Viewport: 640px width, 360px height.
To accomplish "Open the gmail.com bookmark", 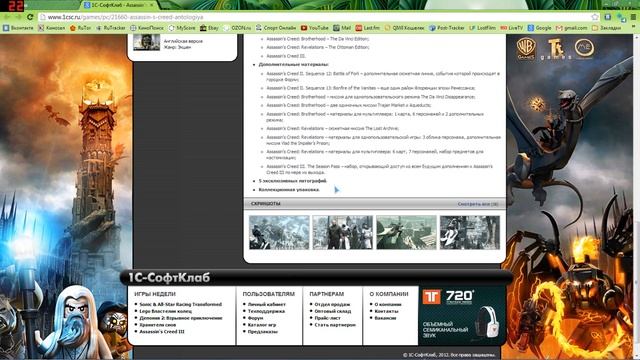I will tap(572, 28).
